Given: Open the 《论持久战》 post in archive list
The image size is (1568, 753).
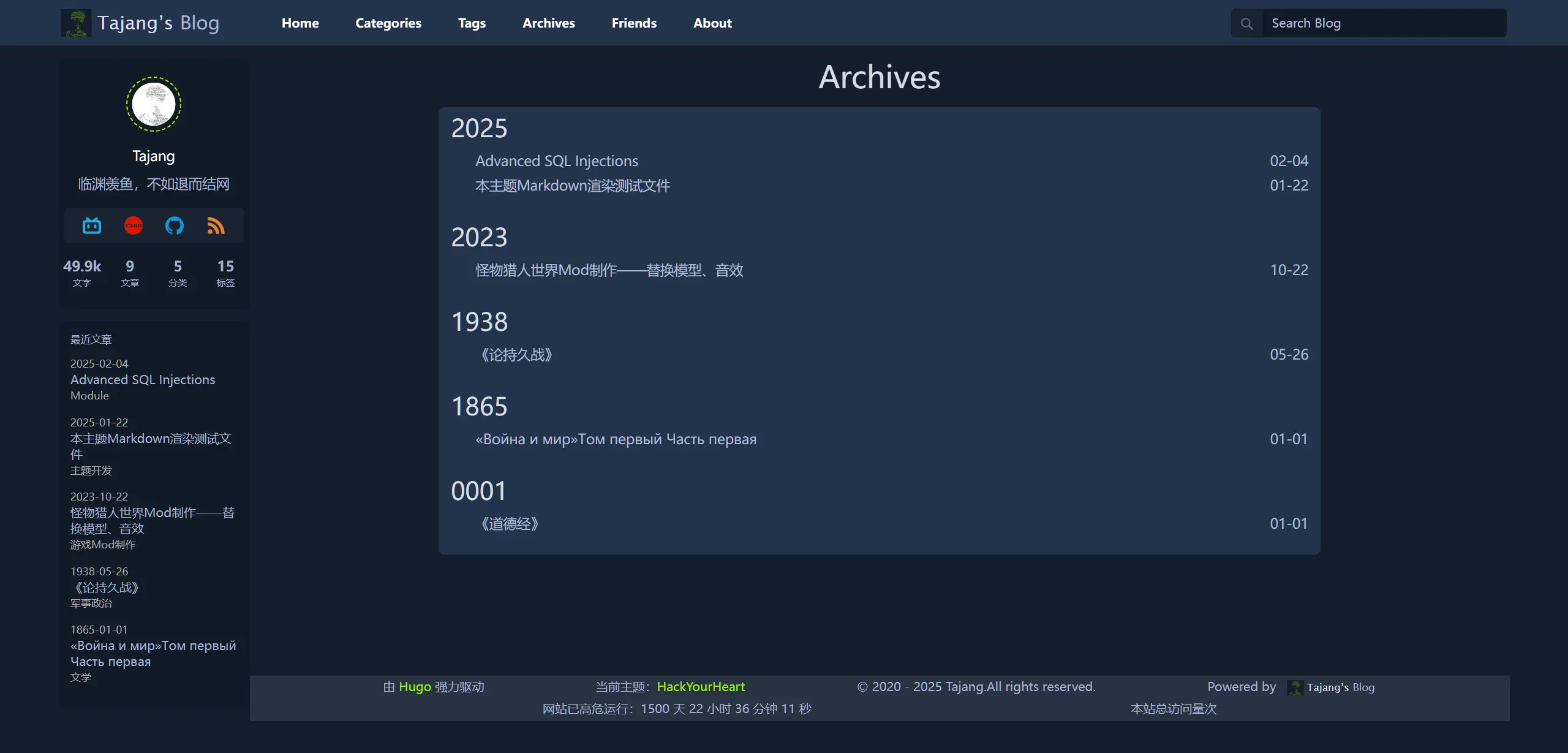Looking at the screenshot, I should pos(516,355).
